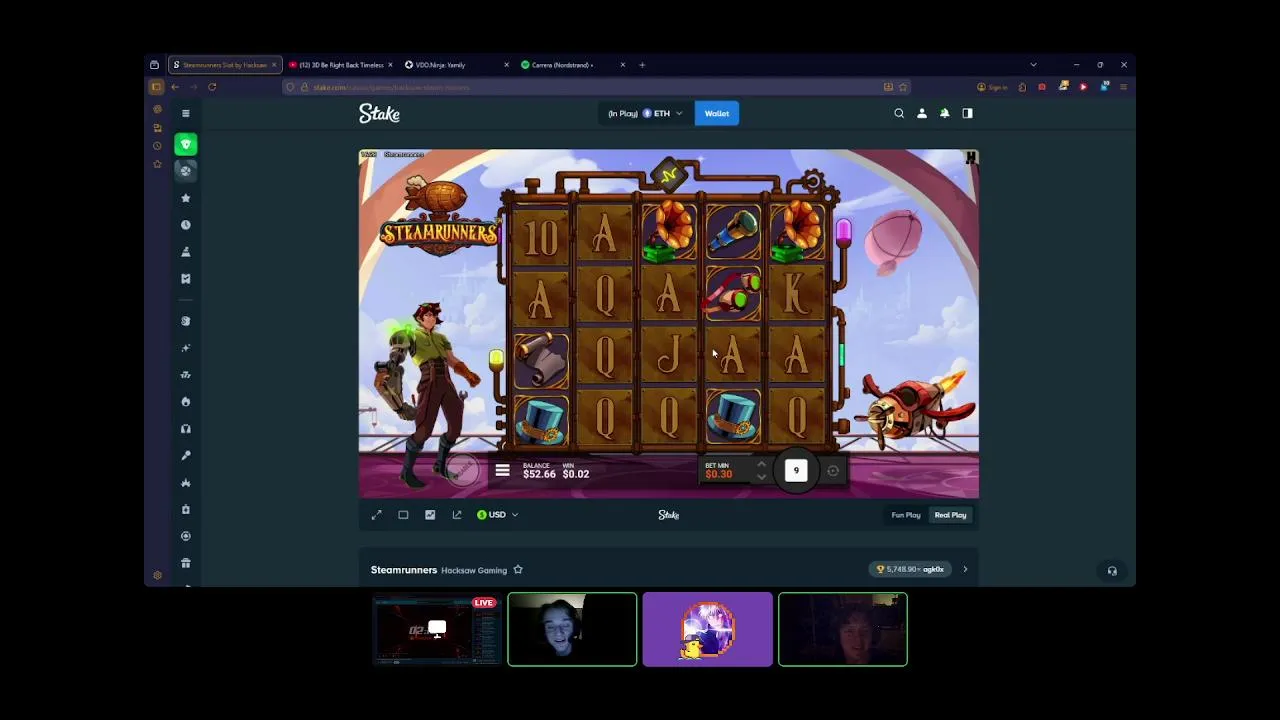Open the bookmark-shaped My Bets sidebar icon
Image resolution: width=1280 pixels, height=720 pixels.
pos(185,279)
